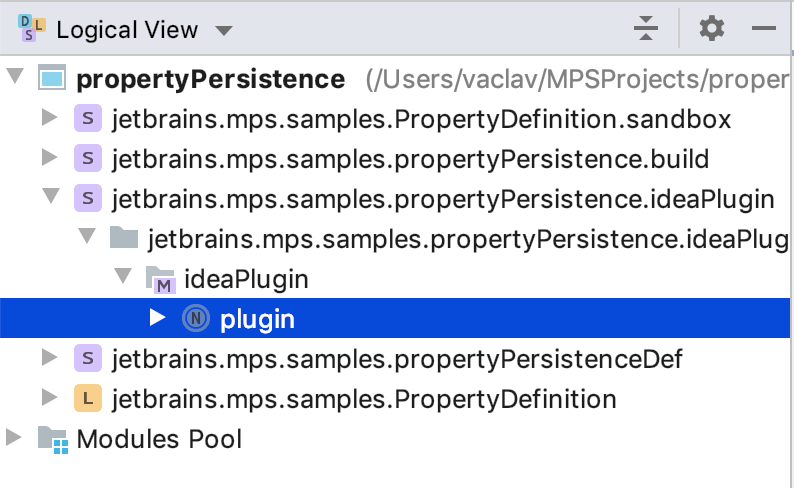This screenshot has width=794, height=488.
Task: Collapse the propertyPersistence project node
Action: tap(15, 79)
